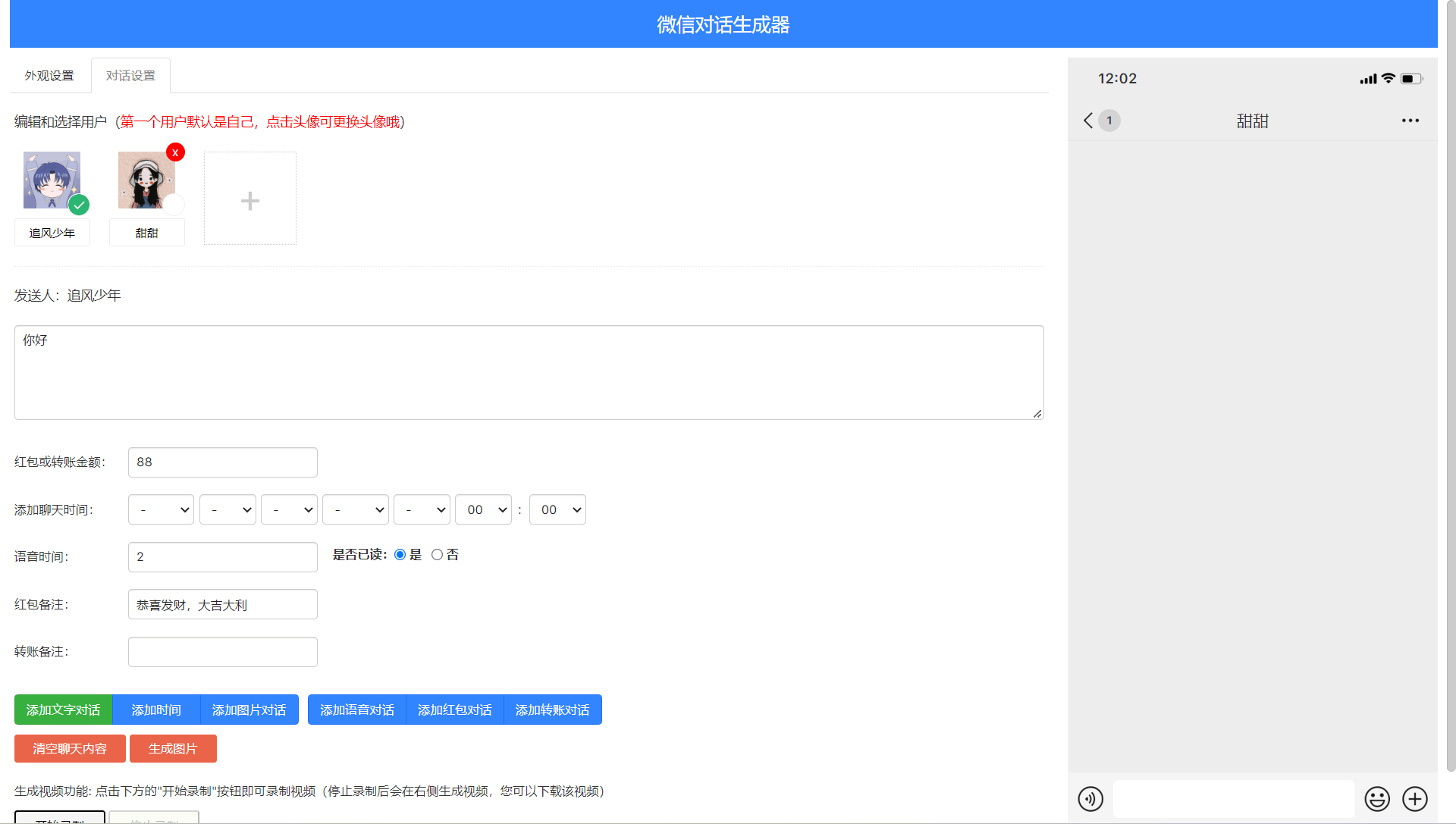Open the three-dot menu in phone preview

point(1410,121)
